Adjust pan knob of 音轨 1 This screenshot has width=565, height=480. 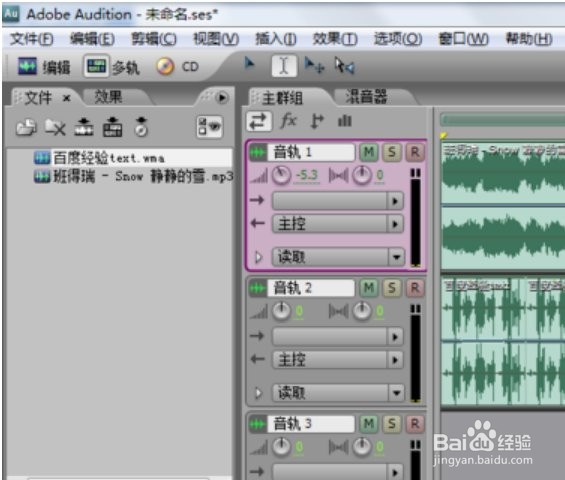tap(362, 175)
